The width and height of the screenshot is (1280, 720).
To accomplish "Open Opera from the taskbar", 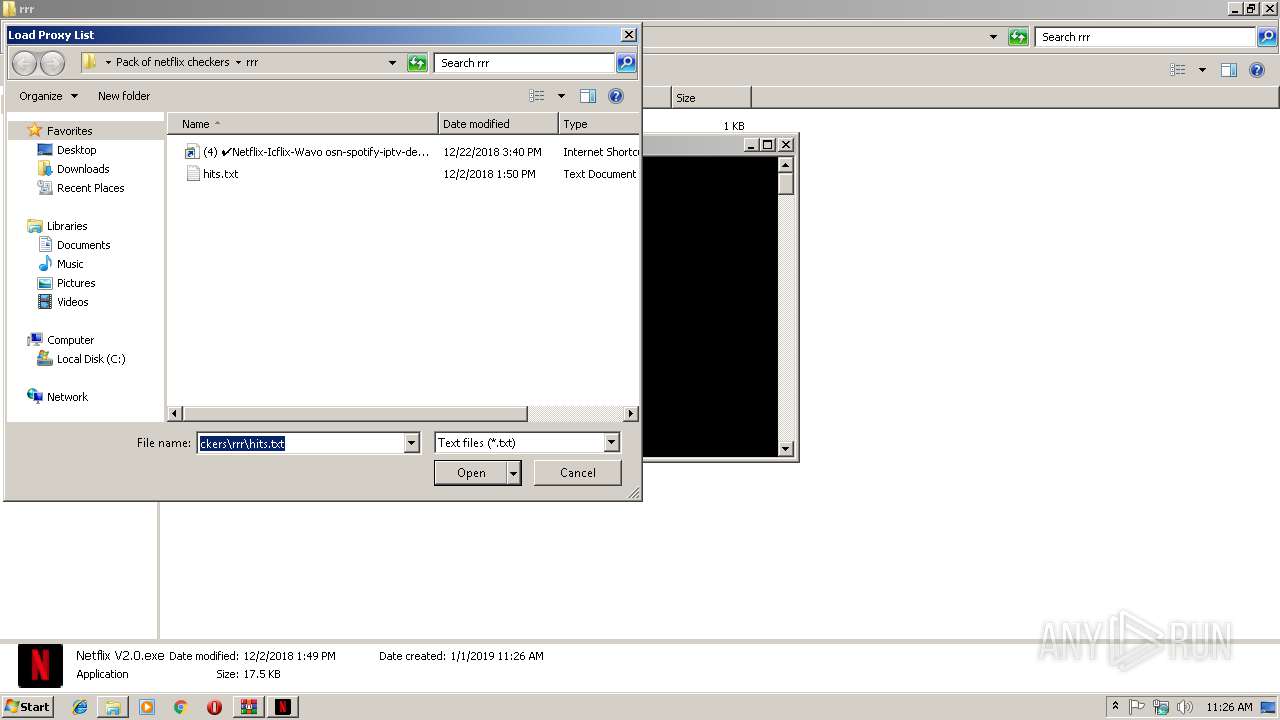I will [214, 707].
